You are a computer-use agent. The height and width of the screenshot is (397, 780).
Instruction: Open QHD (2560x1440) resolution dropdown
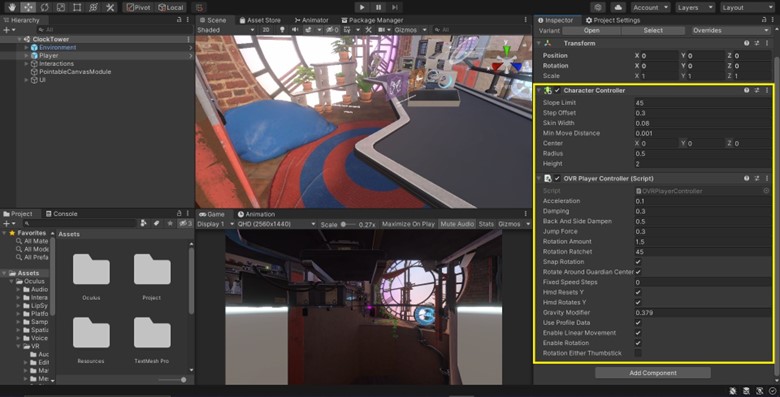point(276,224)
